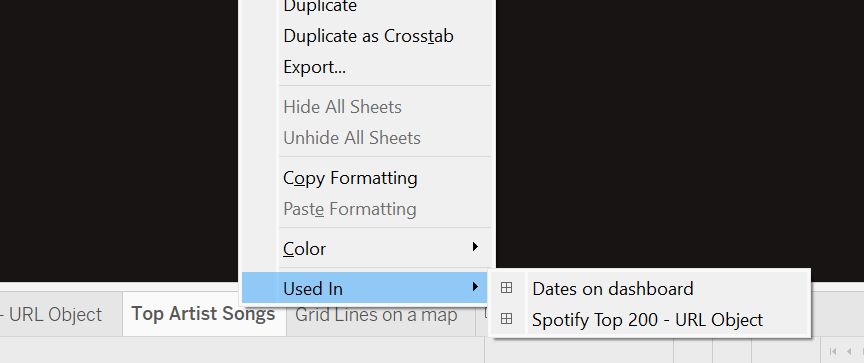Click dashboard icon beside Dates on dashboard
The height and width of the screenshot is (363, 864).
(506, 288)
